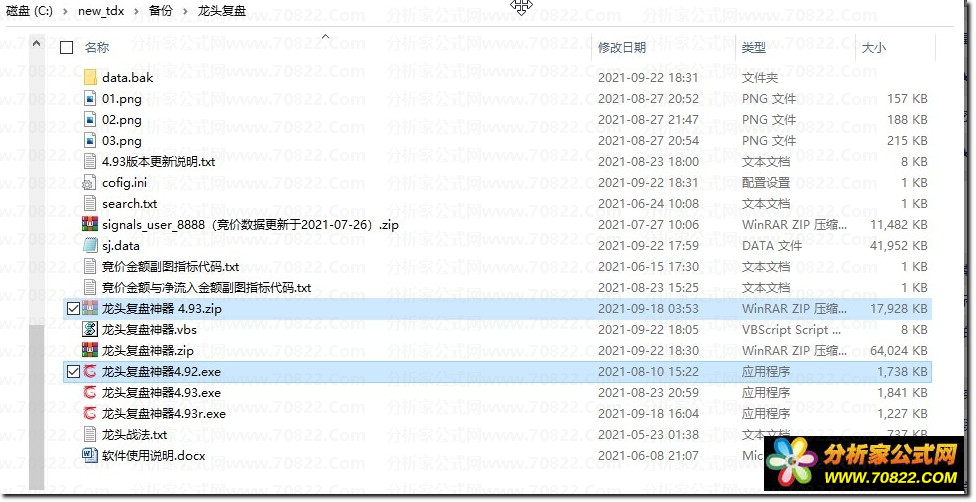Select 龙头复盘神器4.93r.exe file name
The height and width of the screenshot is (502, 976).
(x=164, y=414)
